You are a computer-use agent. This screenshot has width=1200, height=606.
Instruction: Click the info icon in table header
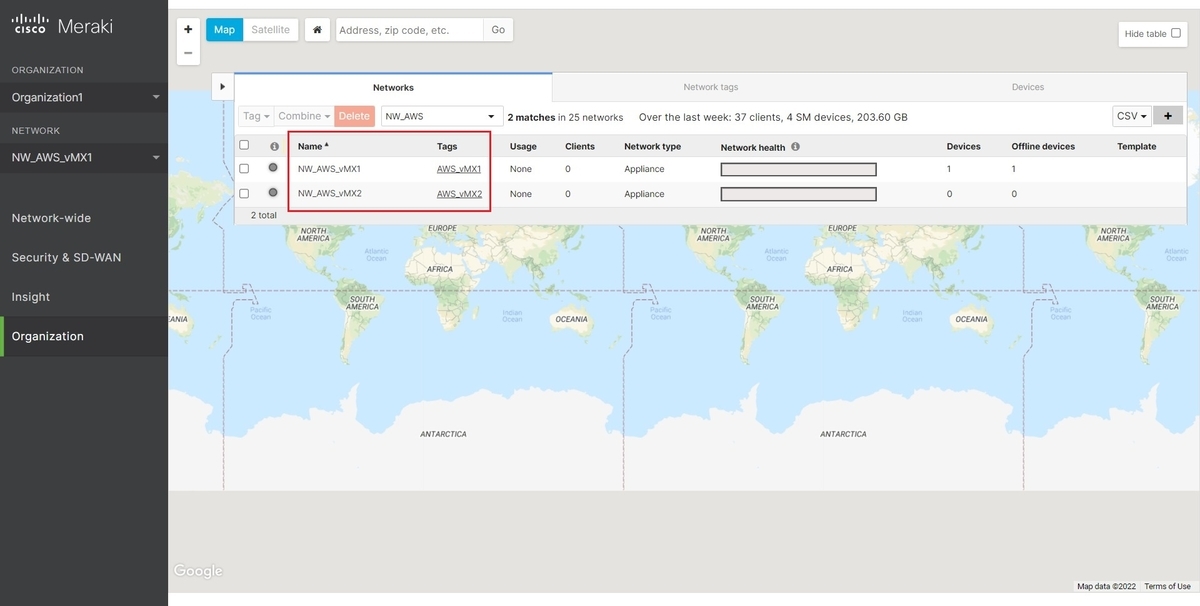click(x=274, y=146)
